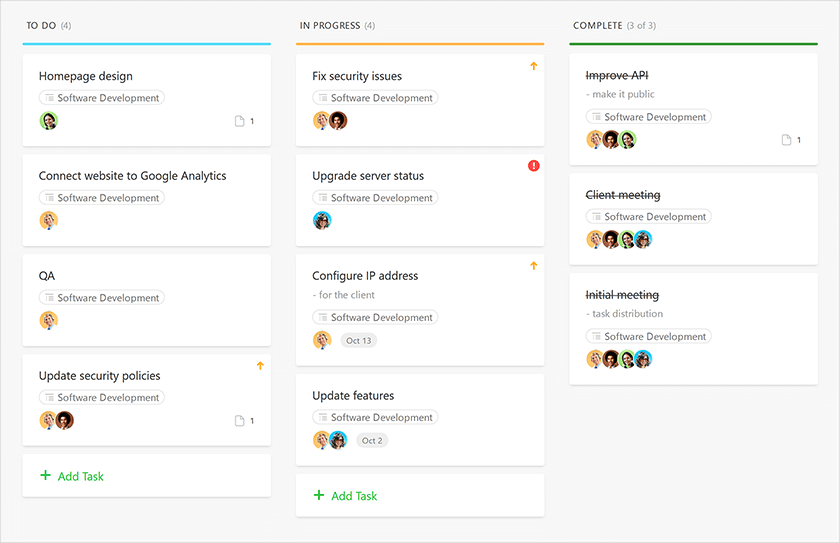Click the blue avatar on Initial meeting card
The width and height of the screenshot is (840, 543).
(x=643, y=359)
